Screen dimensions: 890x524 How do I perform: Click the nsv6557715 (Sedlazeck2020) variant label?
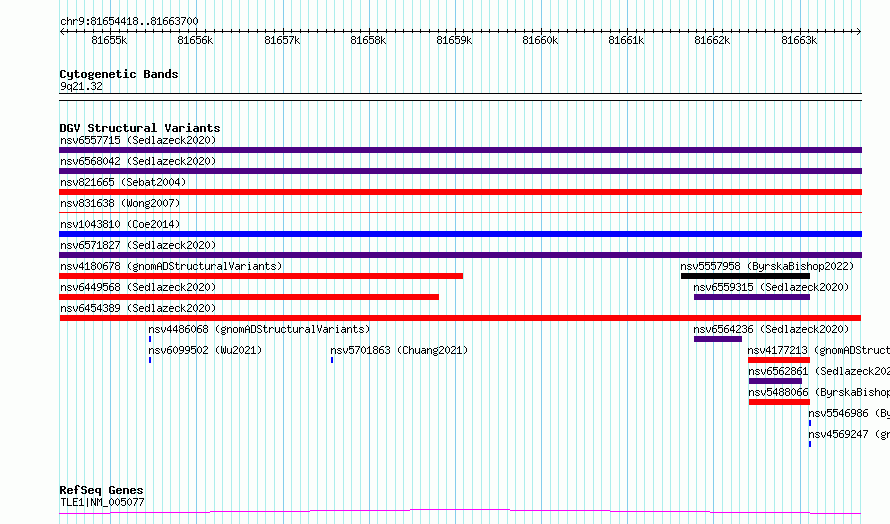click(138, 140)
